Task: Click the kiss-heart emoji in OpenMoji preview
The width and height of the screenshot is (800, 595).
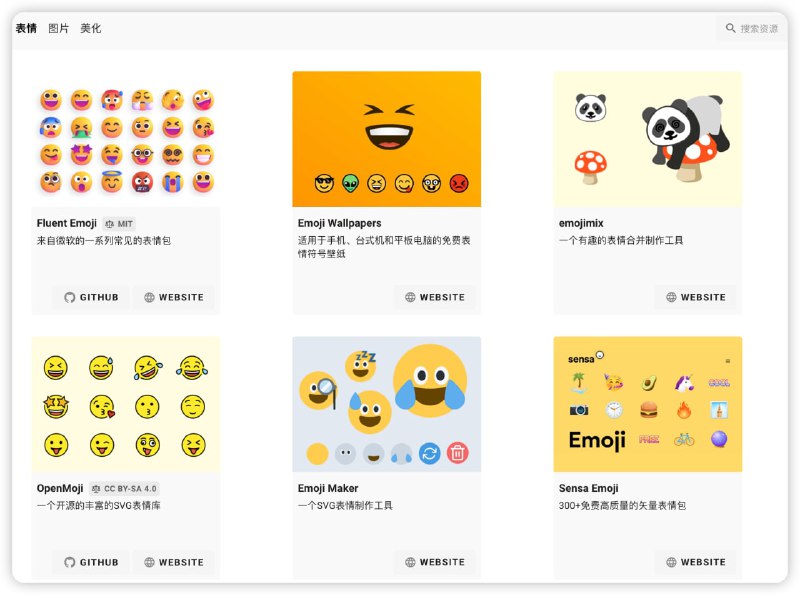Action: [102, 407]
